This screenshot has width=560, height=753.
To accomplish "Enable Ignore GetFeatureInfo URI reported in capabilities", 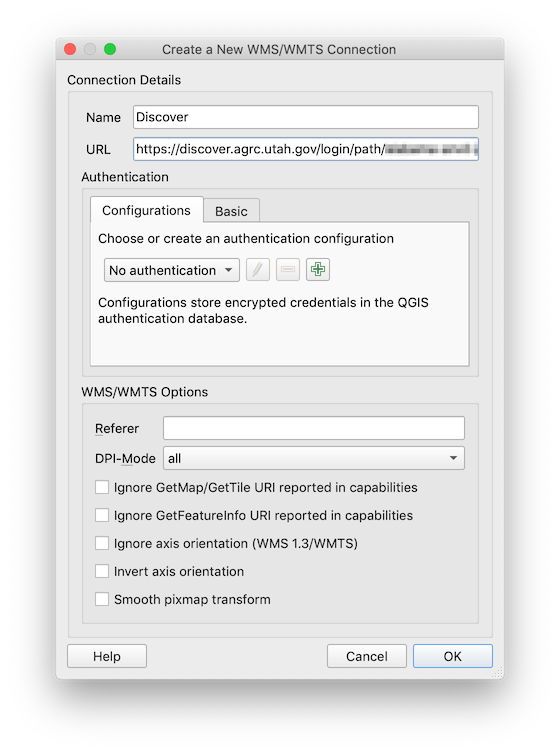I will (102, 515).
